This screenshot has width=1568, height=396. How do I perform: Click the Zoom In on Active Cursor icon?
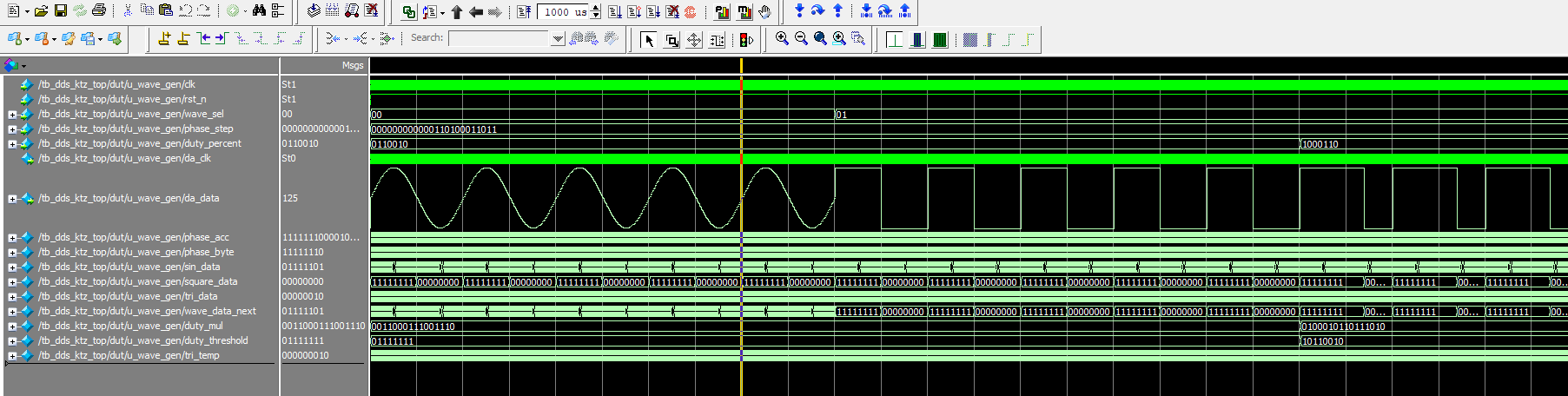[x=839, y=38]
